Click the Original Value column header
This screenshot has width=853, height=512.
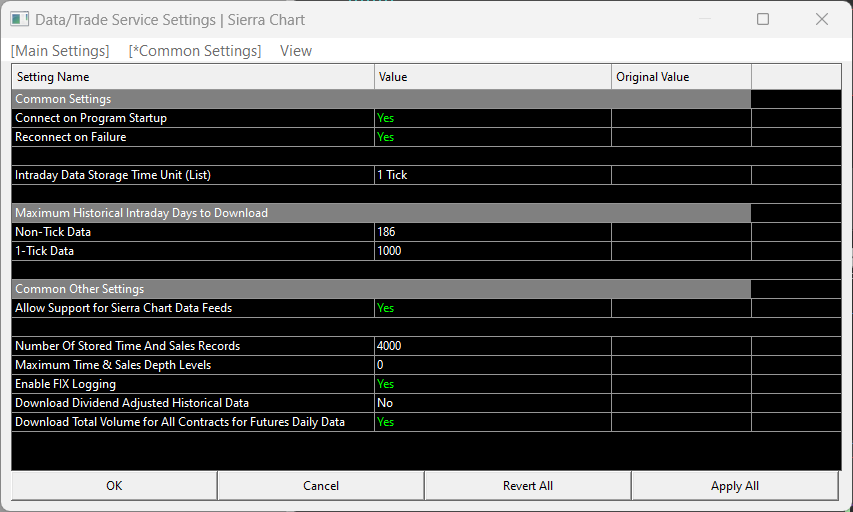682,77
